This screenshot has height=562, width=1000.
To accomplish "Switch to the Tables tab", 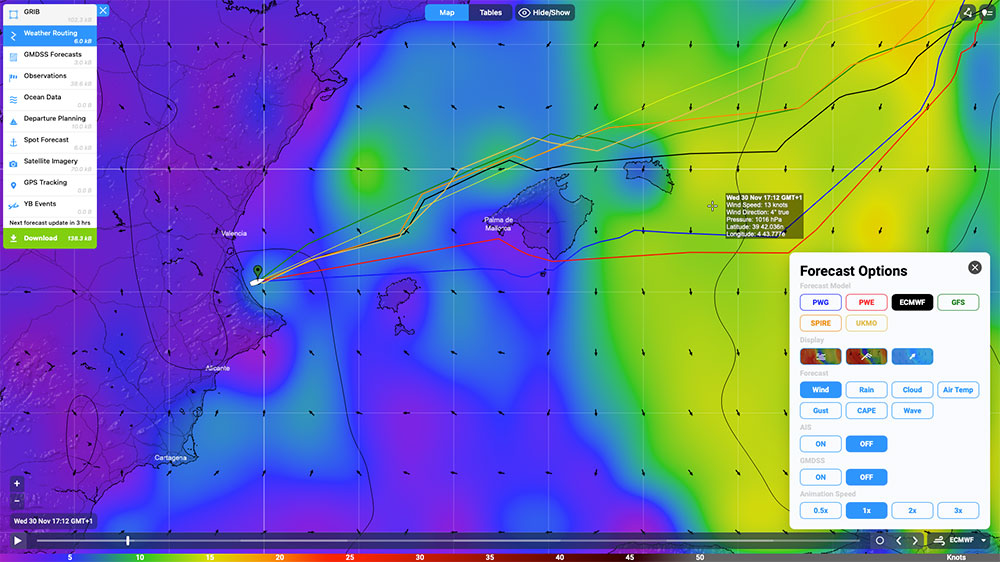I will [491, 13].
